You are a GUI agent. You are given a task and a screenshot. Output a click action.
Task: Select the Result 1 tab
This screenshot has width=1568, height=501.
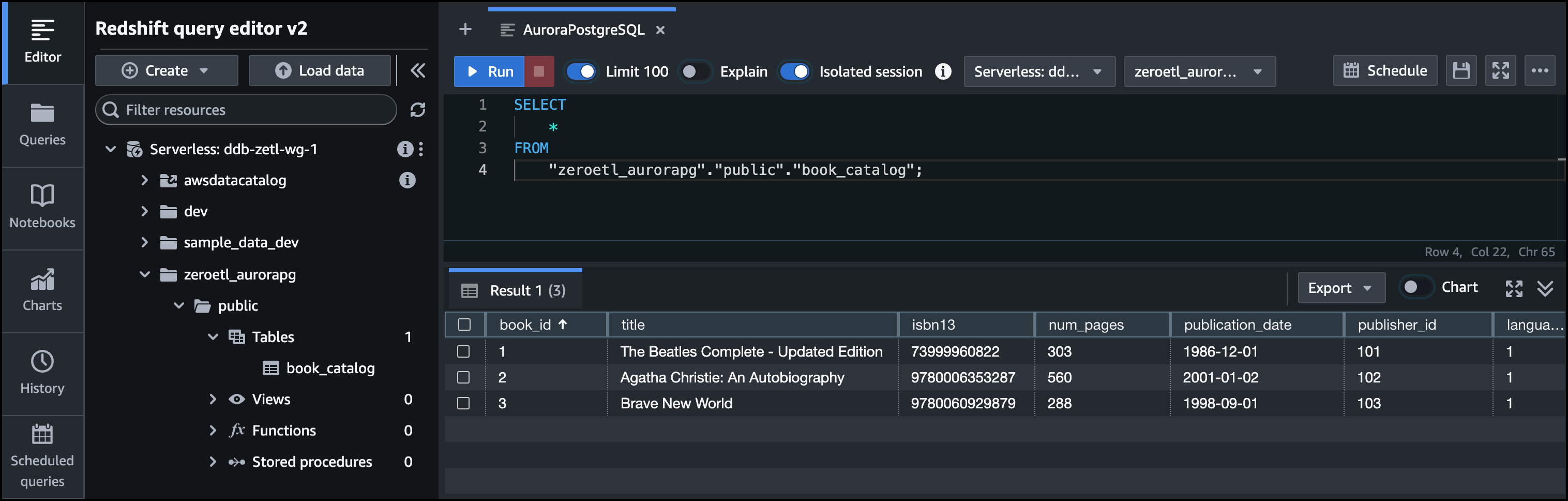pyautogui.click(x=516, y=290)
